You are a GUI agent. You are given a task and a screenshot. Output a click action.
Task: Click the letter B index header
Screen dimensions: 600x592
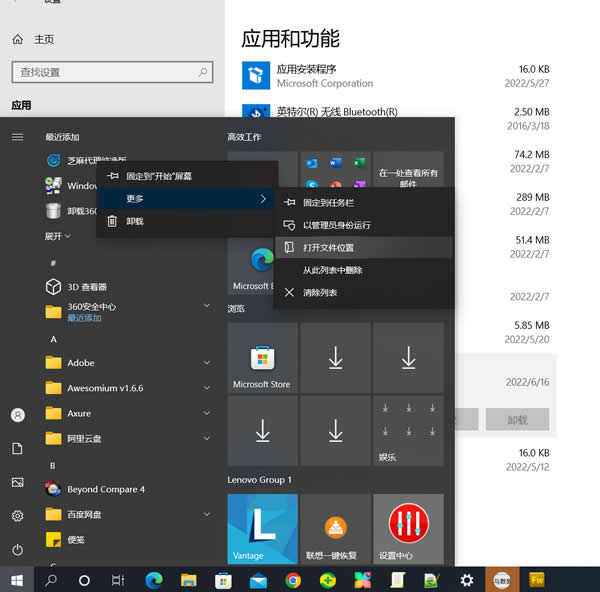pyautogui.click(x=53, y=466)
